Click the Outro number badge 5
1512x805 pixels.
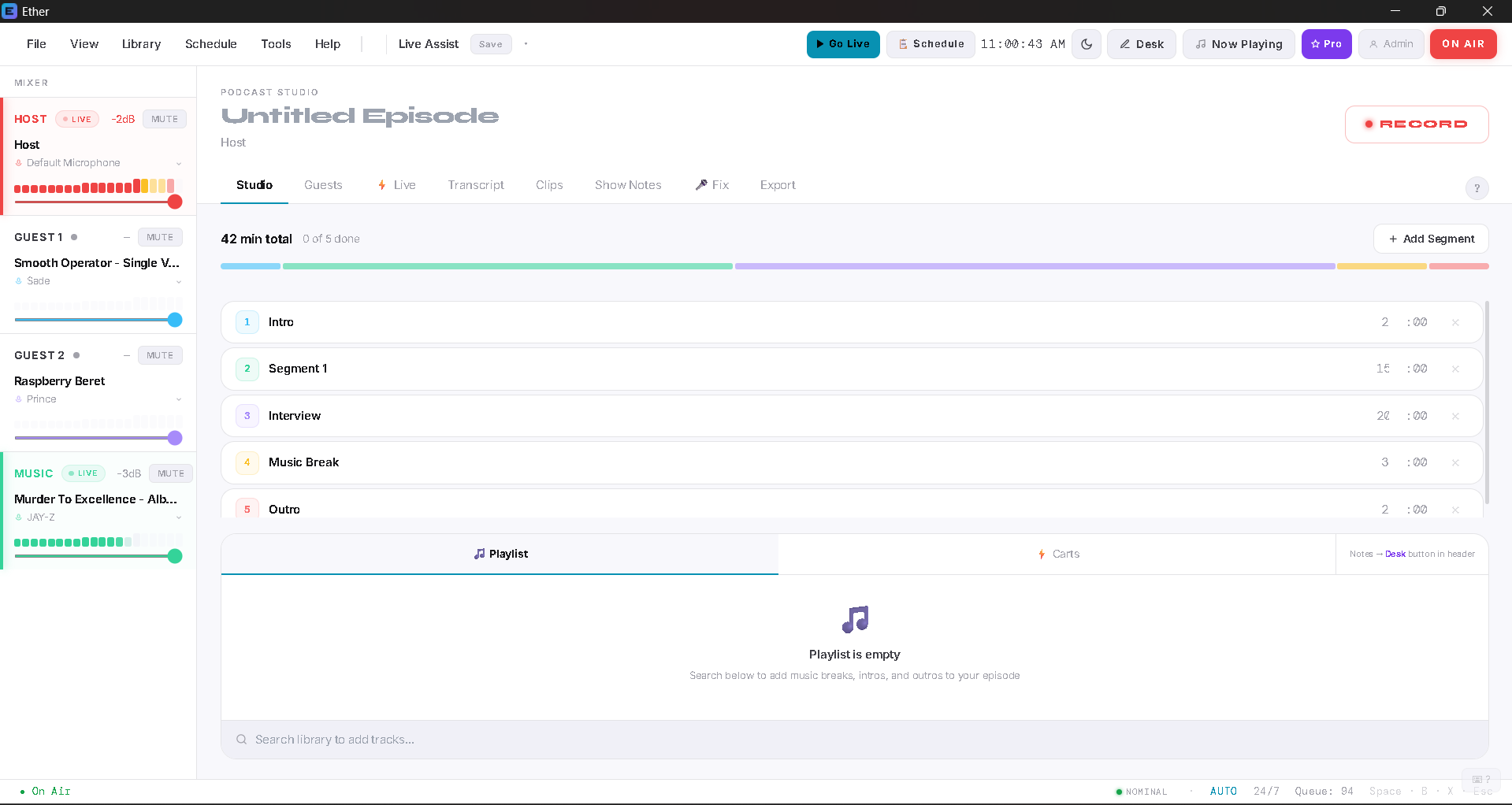coord(247,509)
